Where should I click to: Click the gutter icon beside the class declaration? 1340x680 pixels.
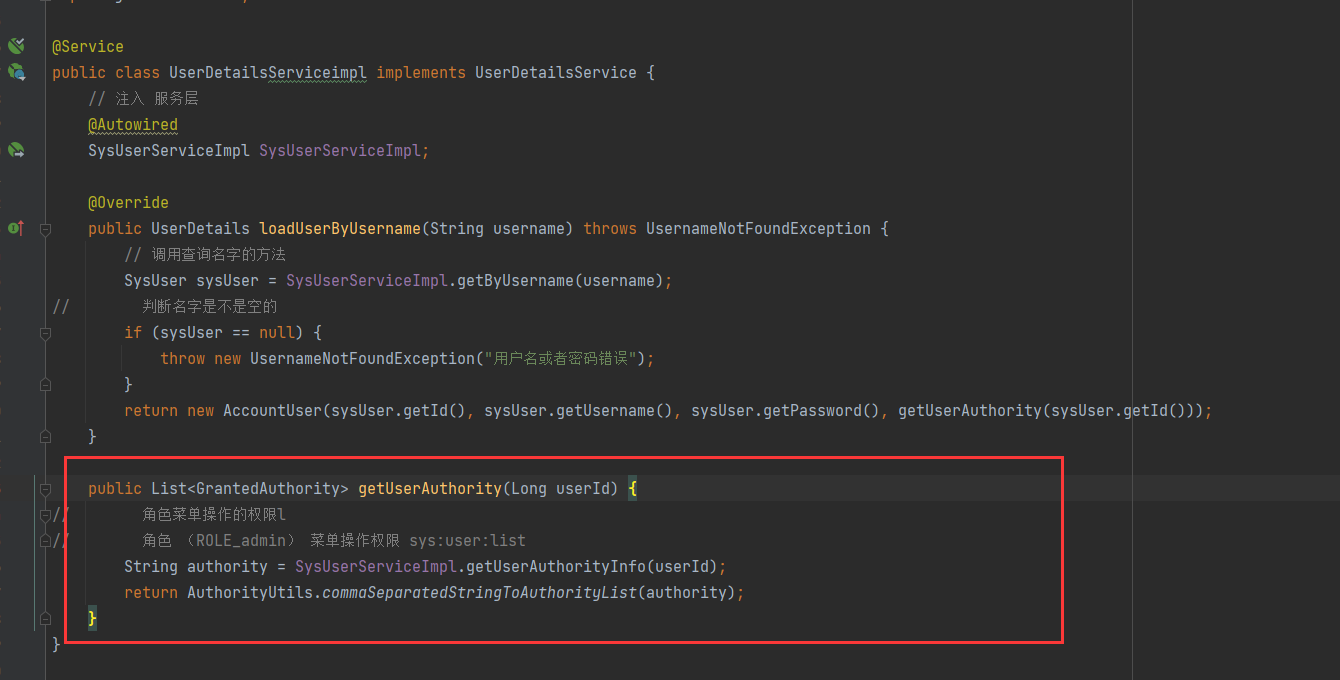(x=16, y=72)
